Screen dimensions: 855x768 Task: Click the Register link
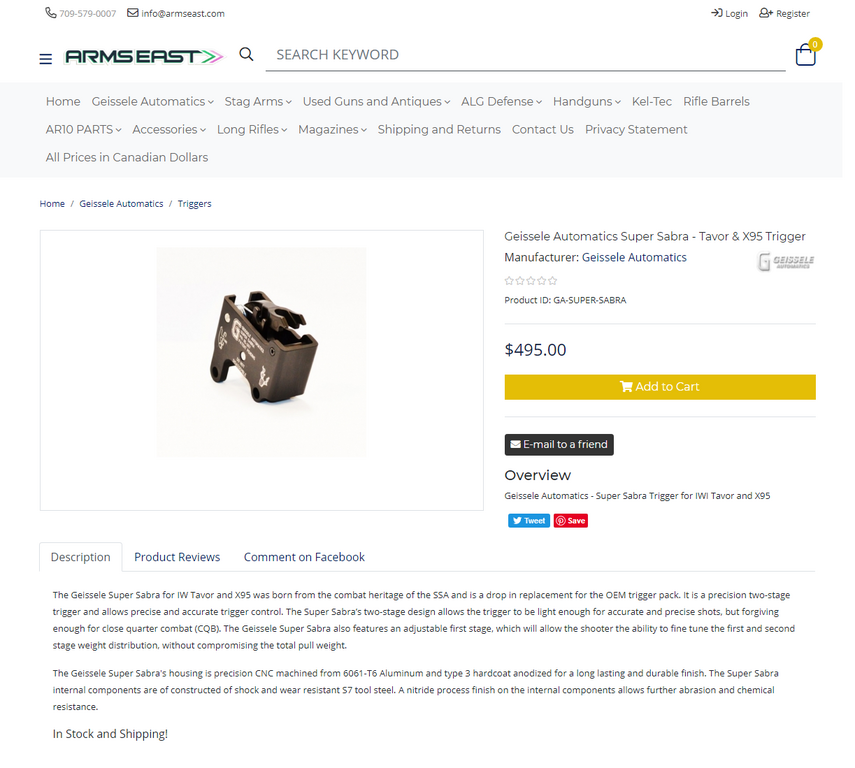point(785,13)
